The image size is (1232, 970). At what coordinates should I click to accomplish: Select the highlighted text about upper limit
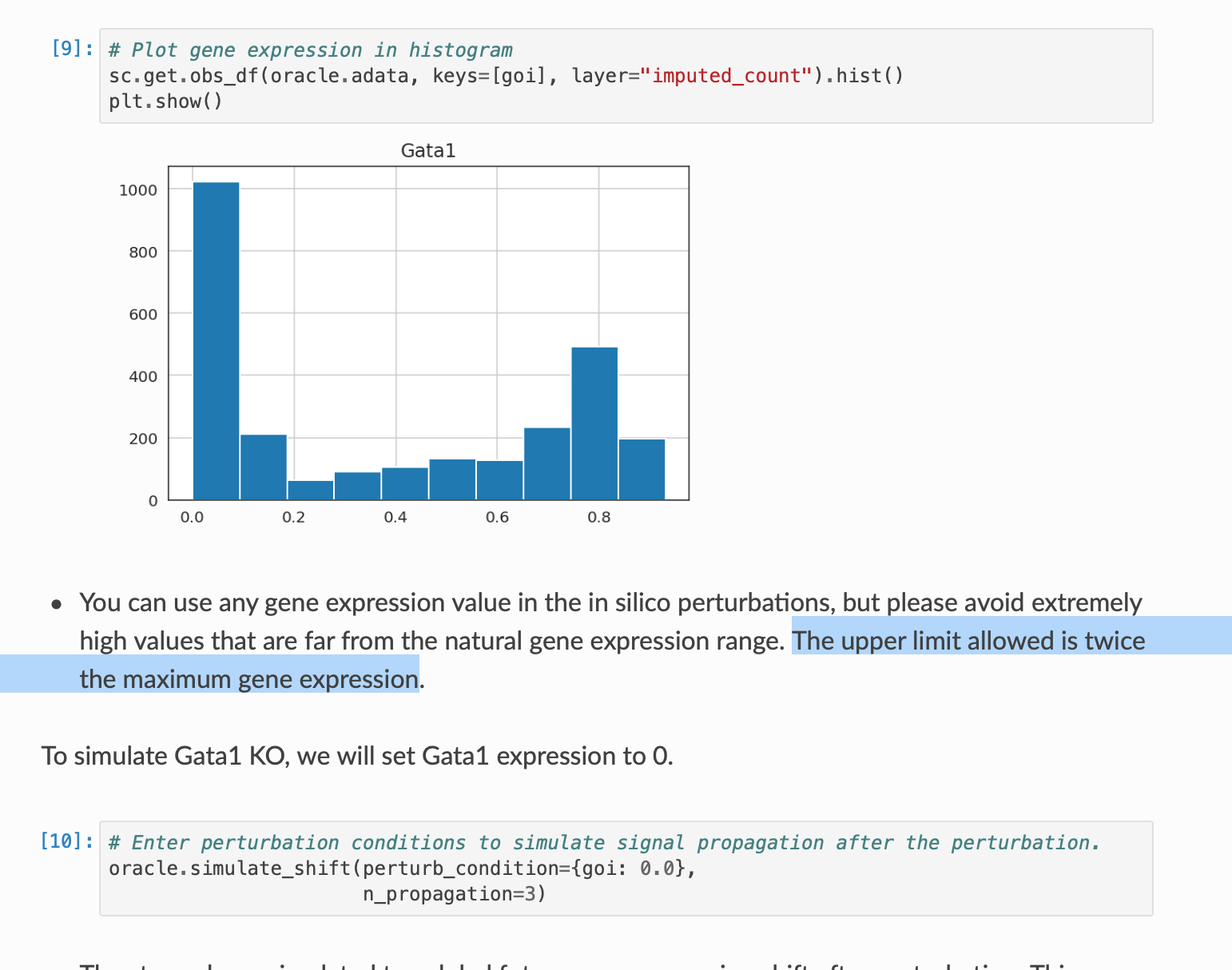(x=968, y=640)
